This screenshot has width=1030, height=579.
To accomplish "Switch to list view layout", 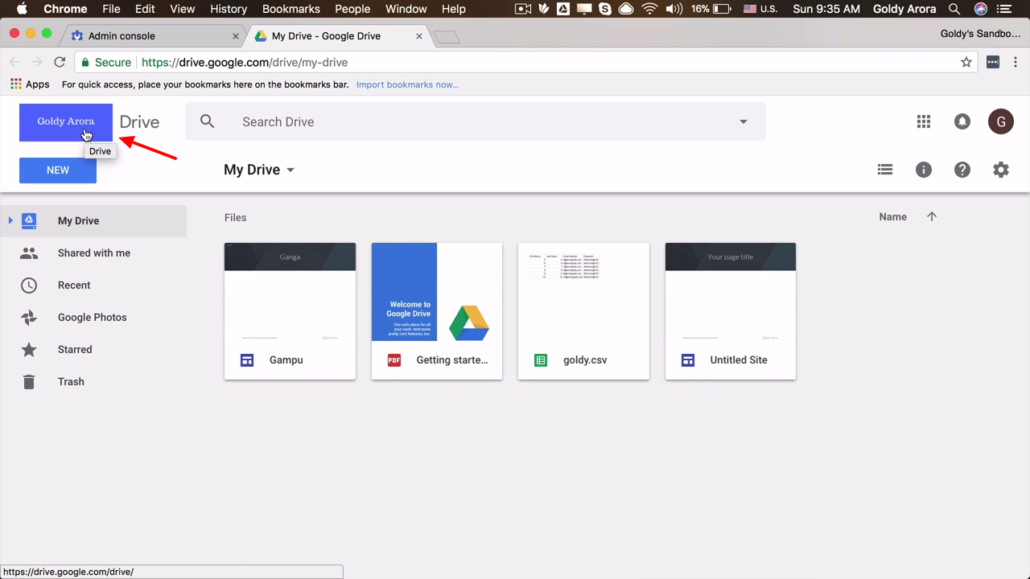I will pyautogui.click(x=885, y=169).
